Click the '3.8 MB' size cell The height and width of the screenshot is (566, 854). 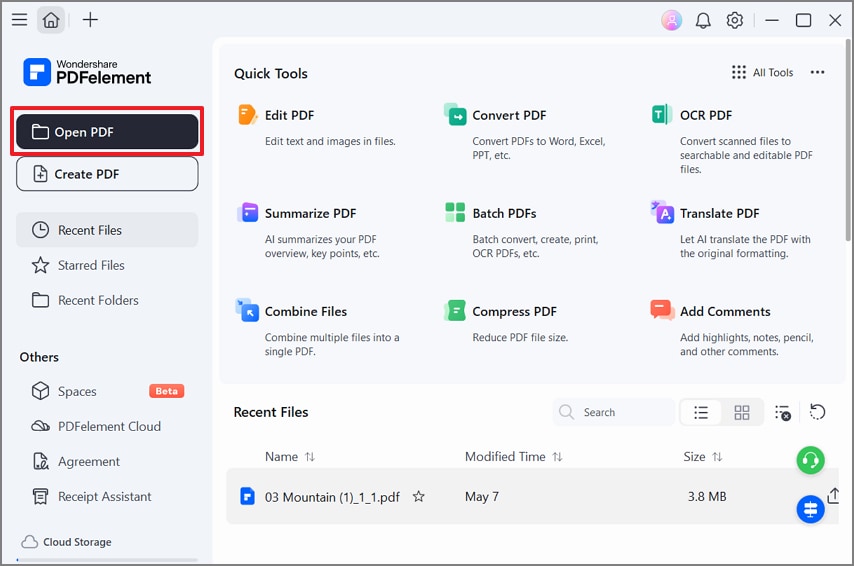[707, 496]
